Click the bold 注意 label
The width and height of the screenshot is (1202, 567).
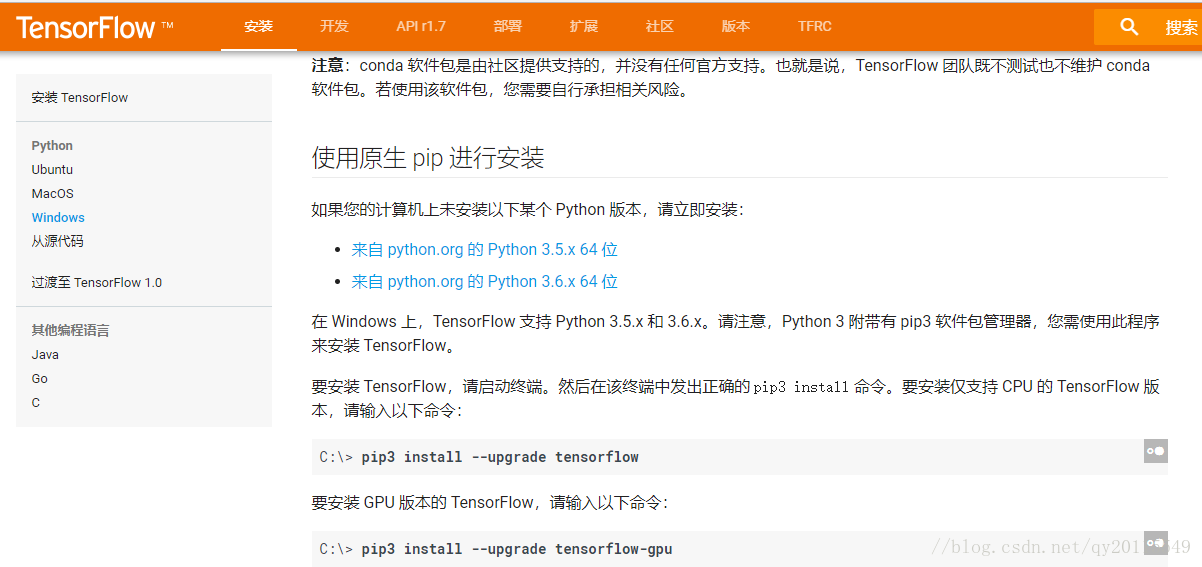coord(327,66)
